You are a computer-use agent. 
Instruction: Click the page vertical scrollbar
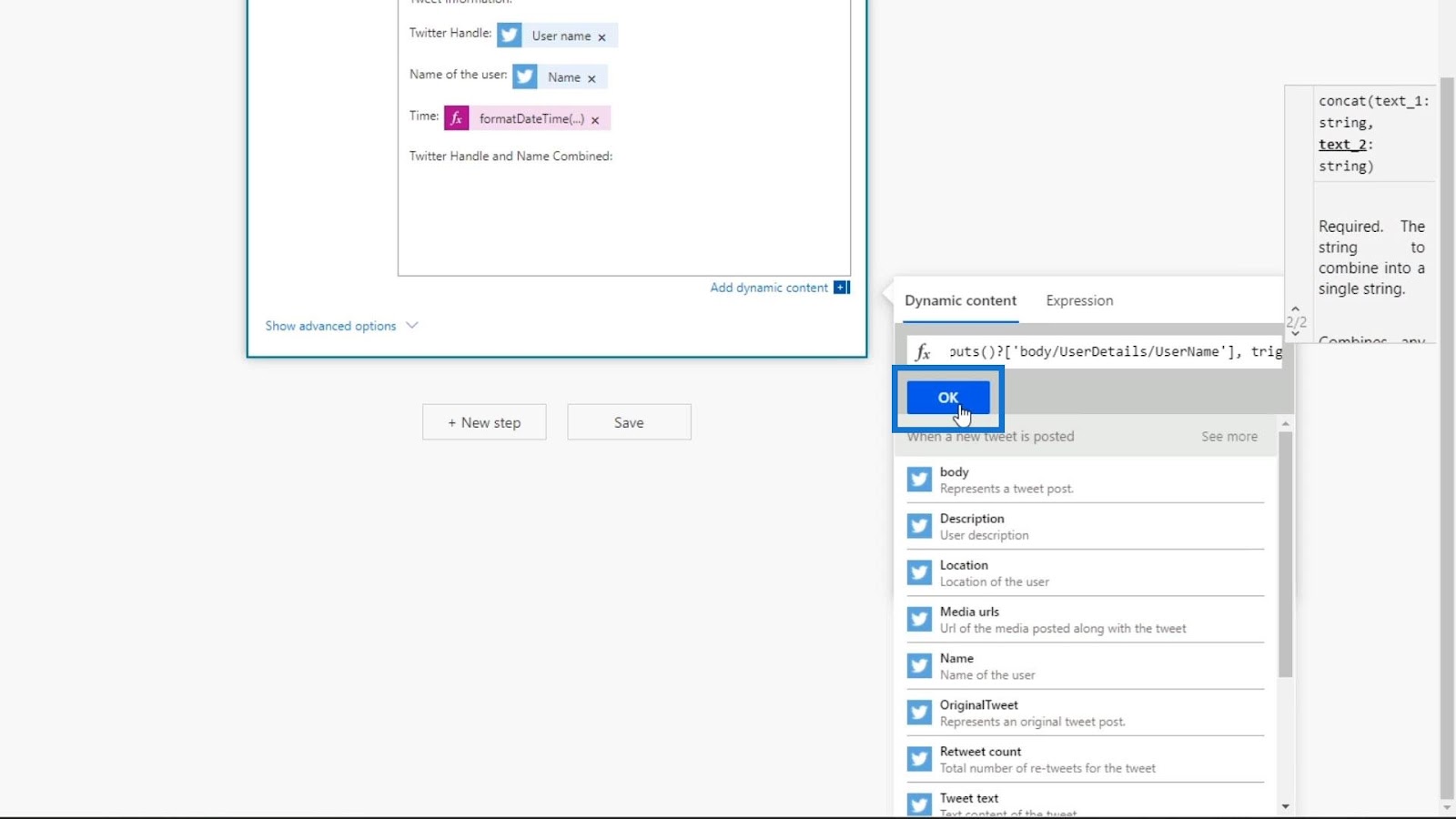(1447, 437)
